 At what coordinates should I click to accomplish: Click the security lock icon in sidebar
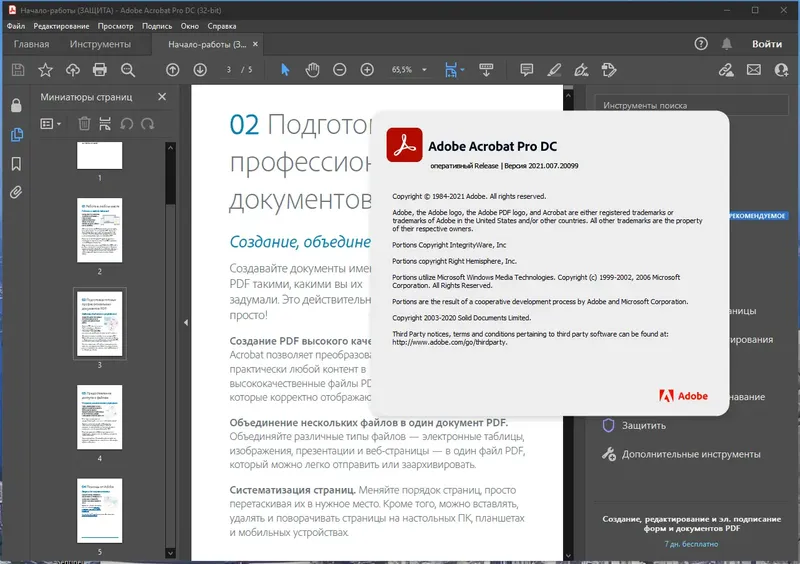(16, 105)
